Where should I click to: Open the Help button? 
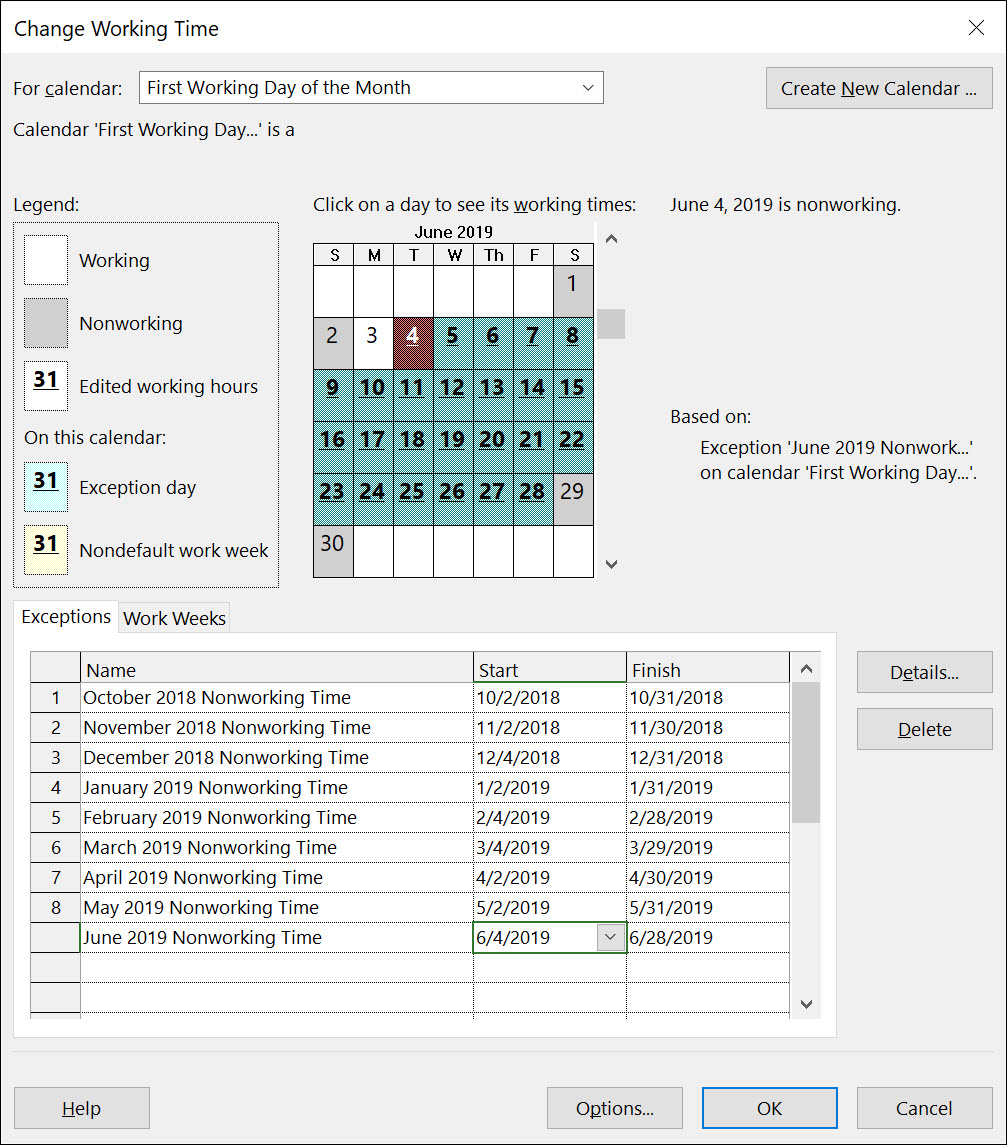82,1108
